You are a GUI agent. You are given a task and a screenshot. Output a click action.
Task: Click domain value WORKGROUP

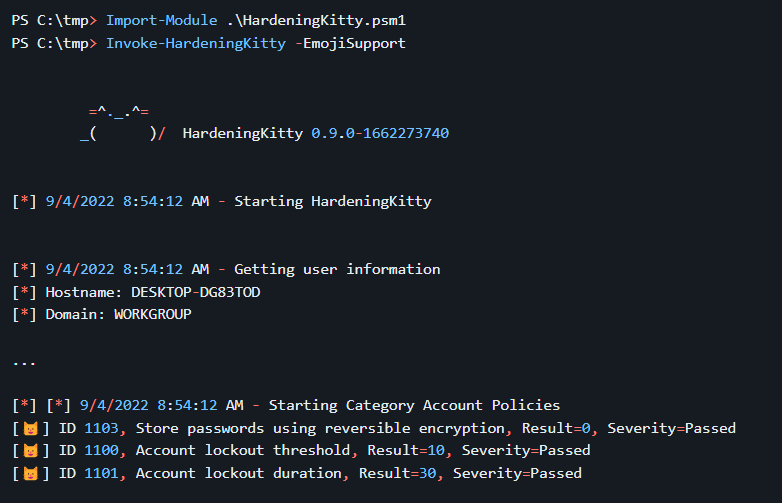[x=153, y=315]
